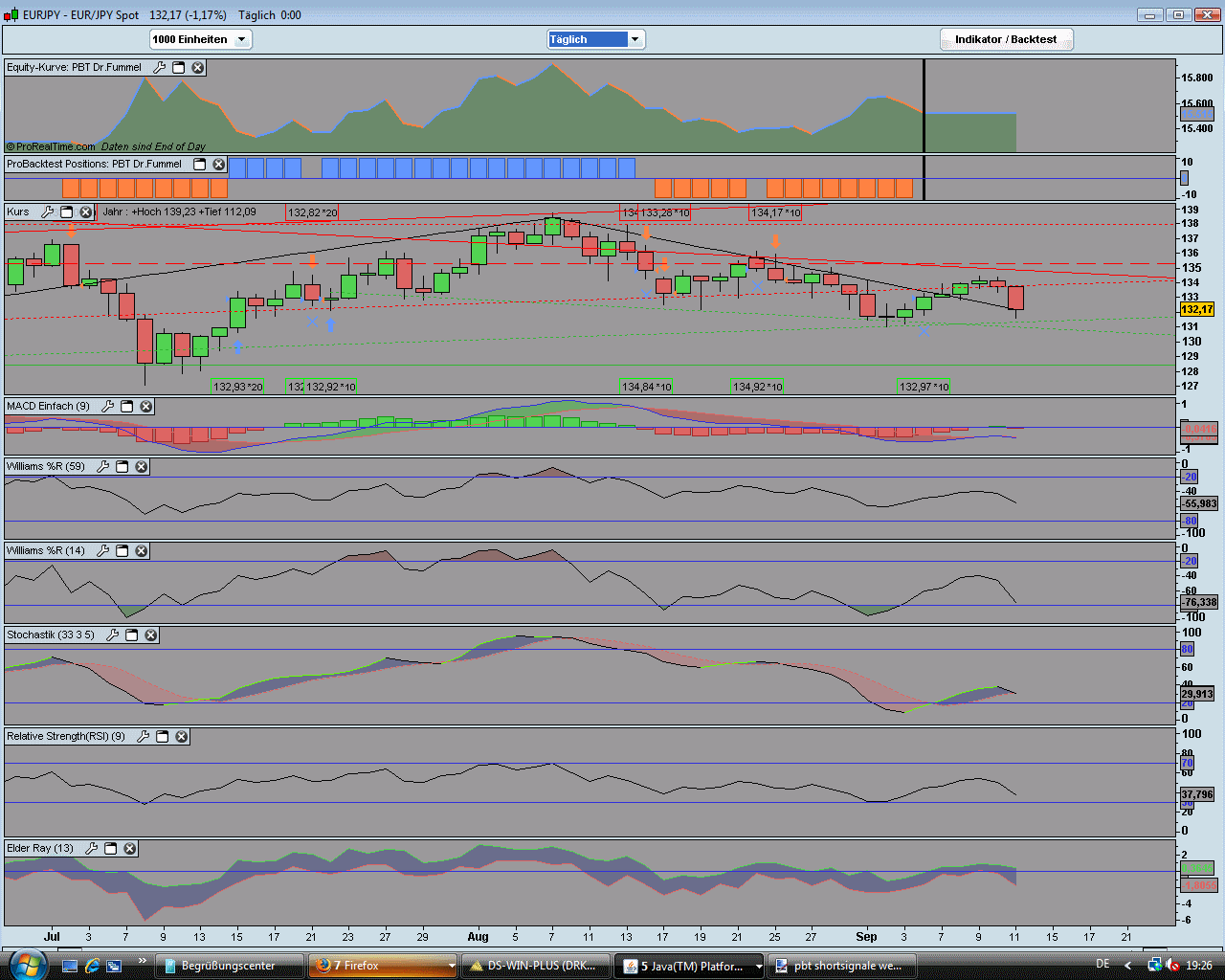Viewport: 1225px width, 980px height.
Task: Click the window icon on MACD Einfach panel
Action: click(127, 407)
